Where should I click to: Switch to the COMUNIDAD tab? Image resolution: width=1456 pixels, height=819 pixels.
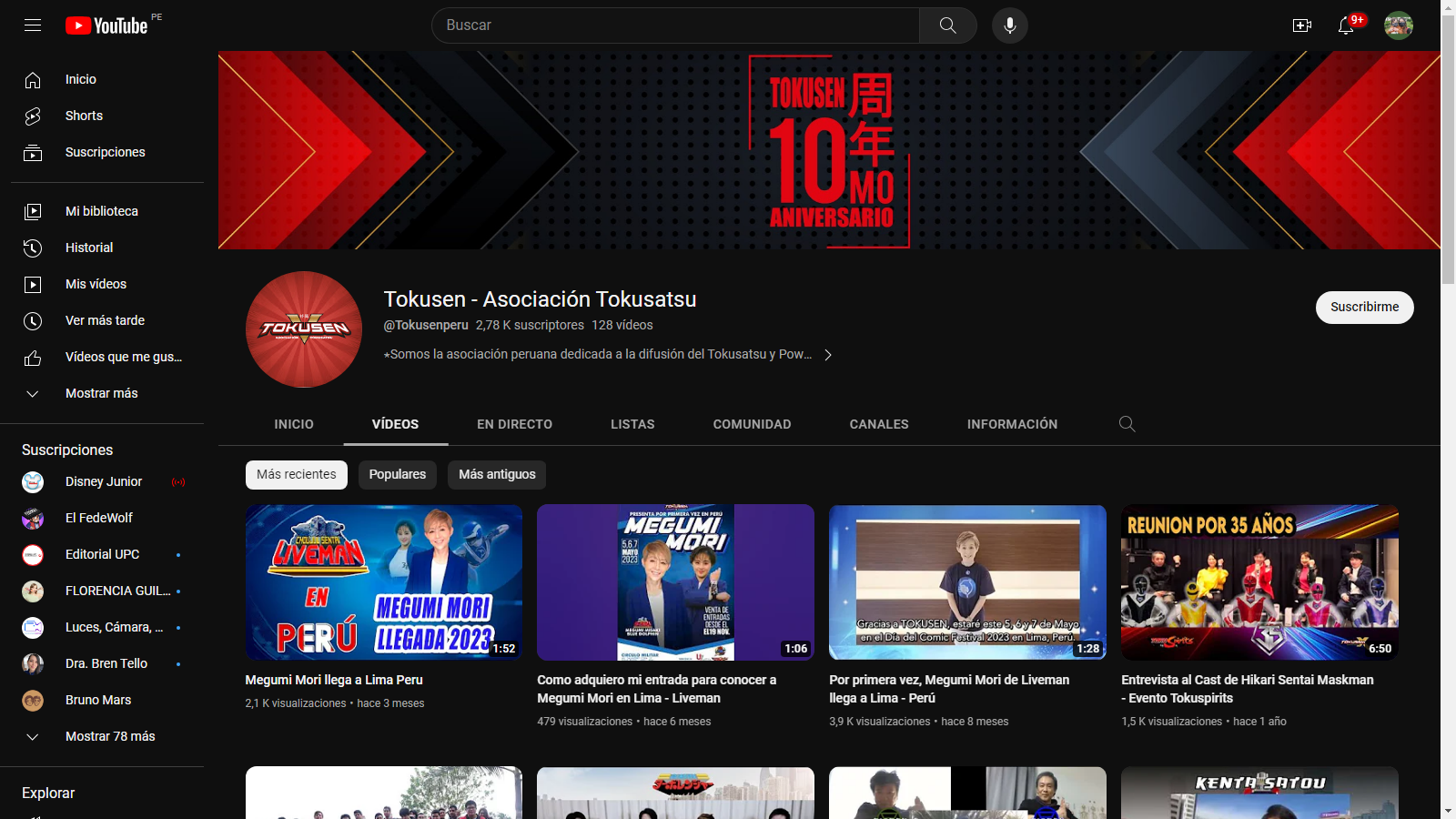tap(753, 424)
